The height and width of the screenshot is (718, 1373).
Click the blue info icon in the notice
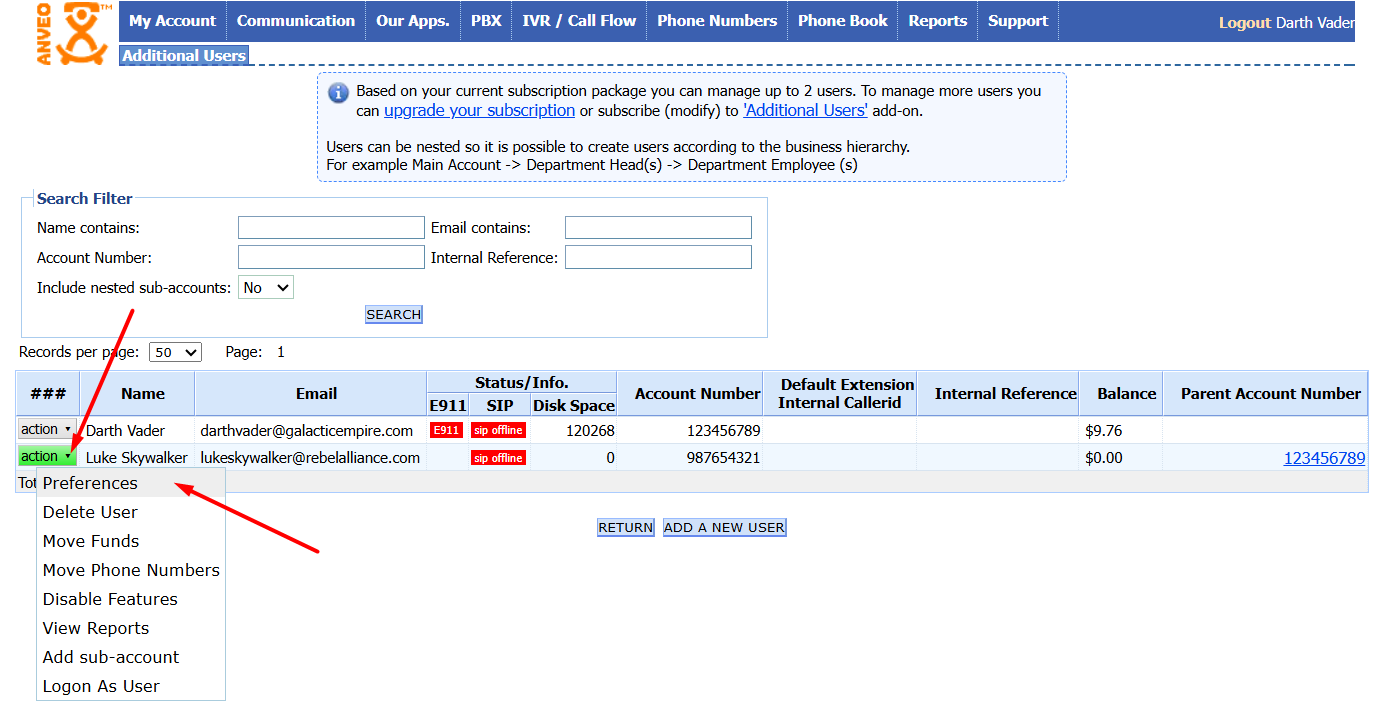click(x=338, y=93)
